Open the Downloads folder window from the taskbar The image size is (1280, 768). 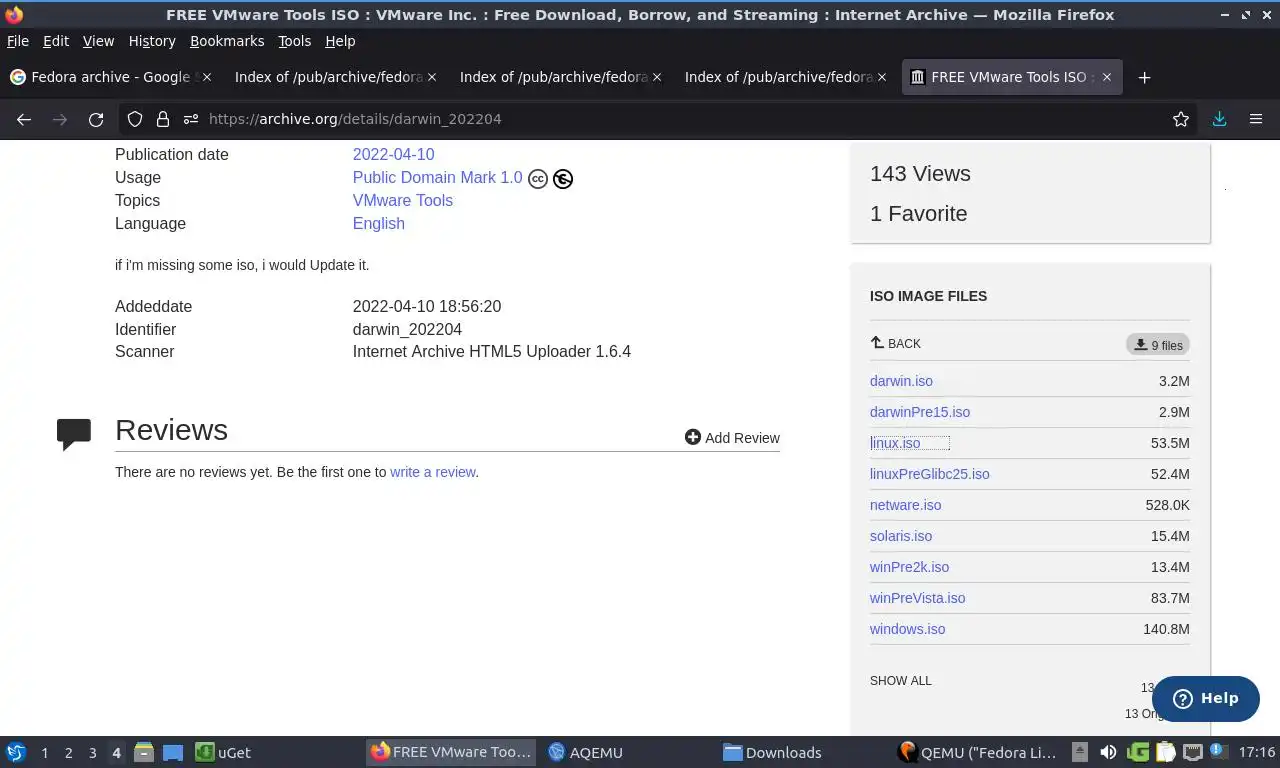pos(773,752)
